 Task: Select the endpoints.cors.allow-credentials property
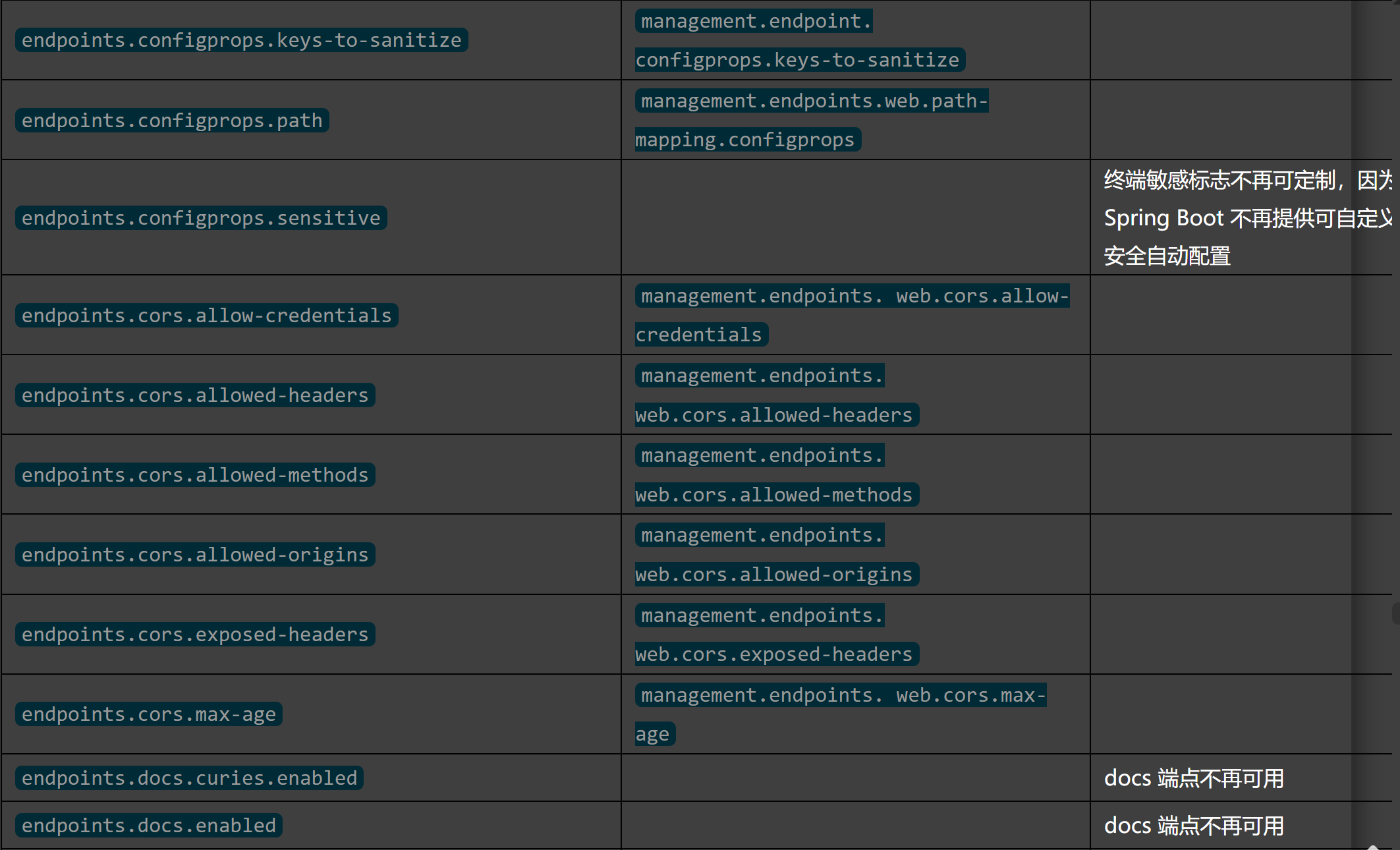pyautogui.click(x=207, y=316)
